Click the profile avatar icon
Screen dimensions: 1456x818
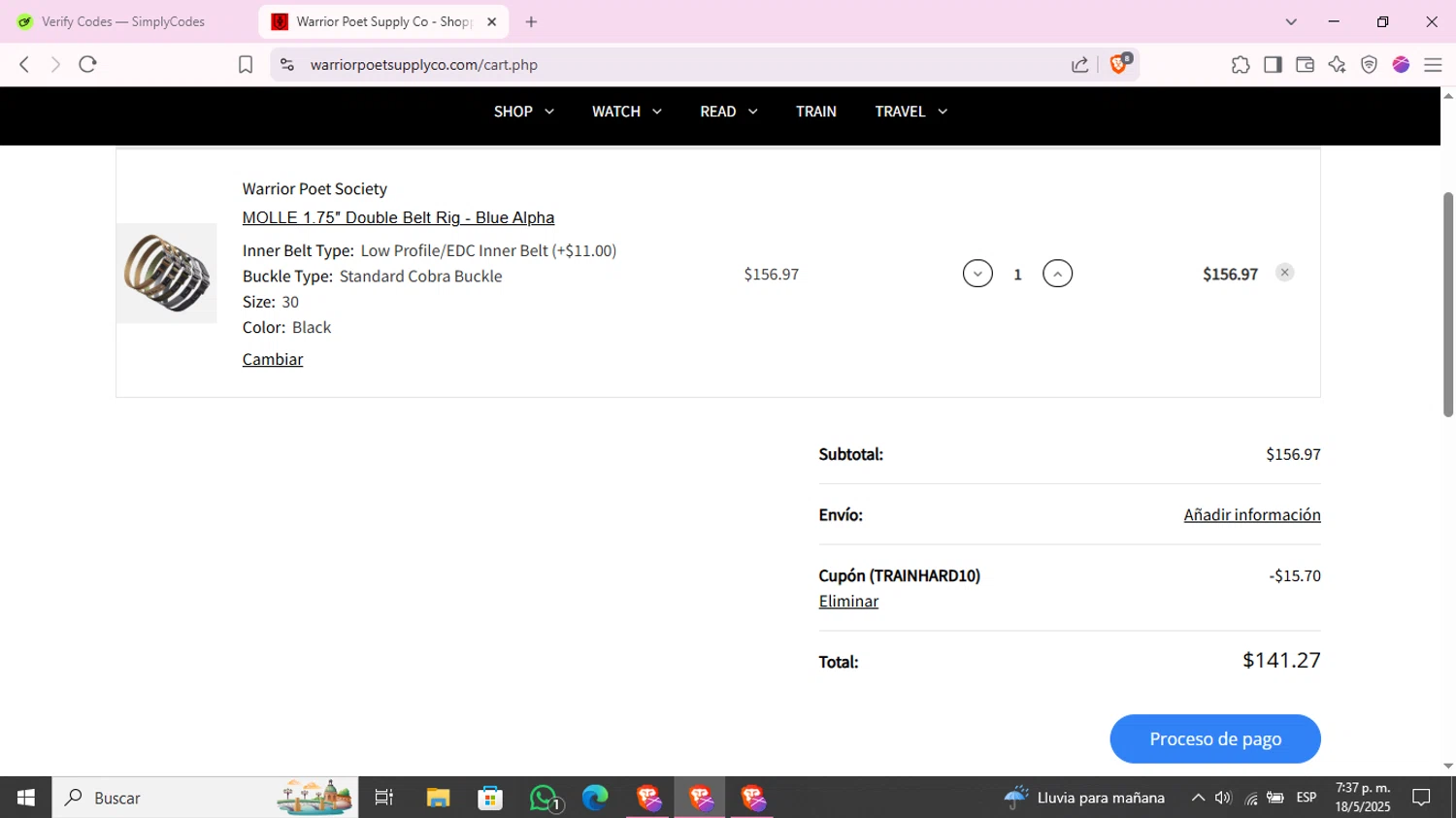[1401, 64]
